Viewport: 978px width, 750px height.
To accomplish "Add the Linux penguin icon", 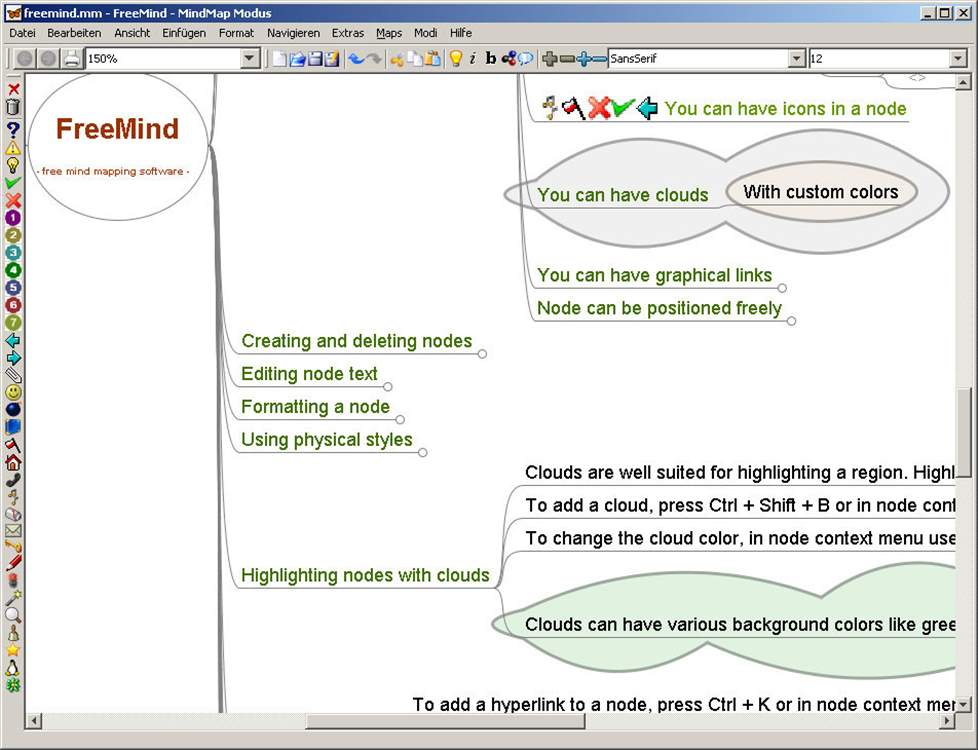I will (13, 668).
